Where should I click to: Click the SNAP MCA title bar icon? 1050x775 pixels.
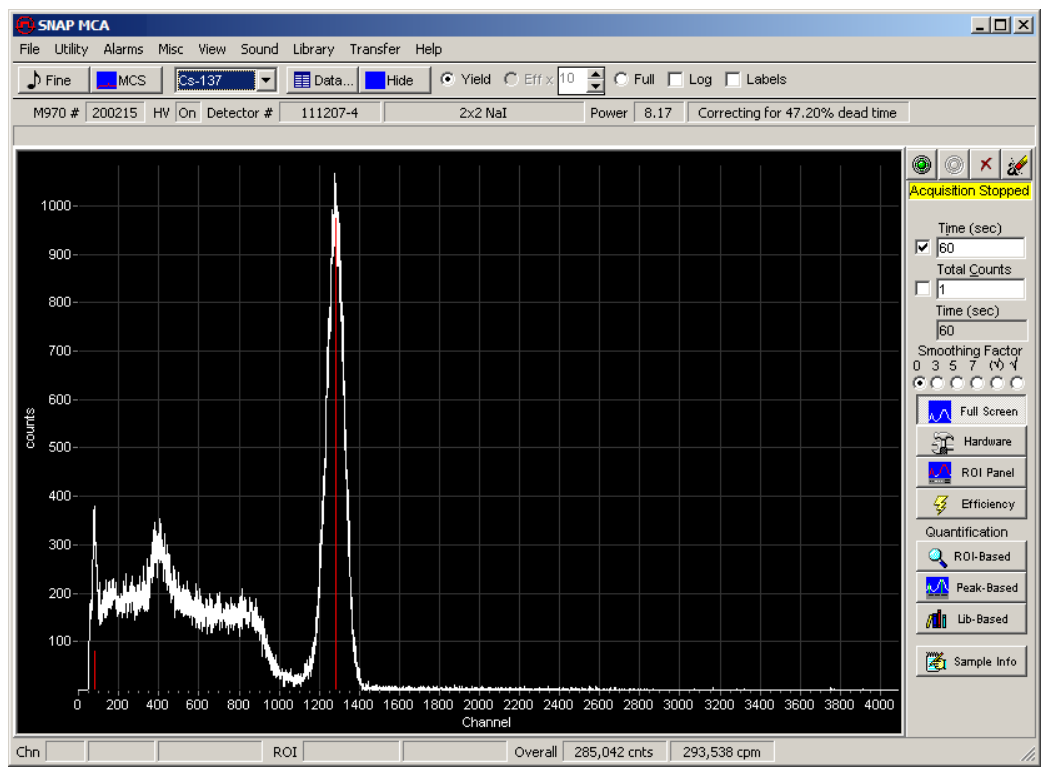(x=25, y=25)
